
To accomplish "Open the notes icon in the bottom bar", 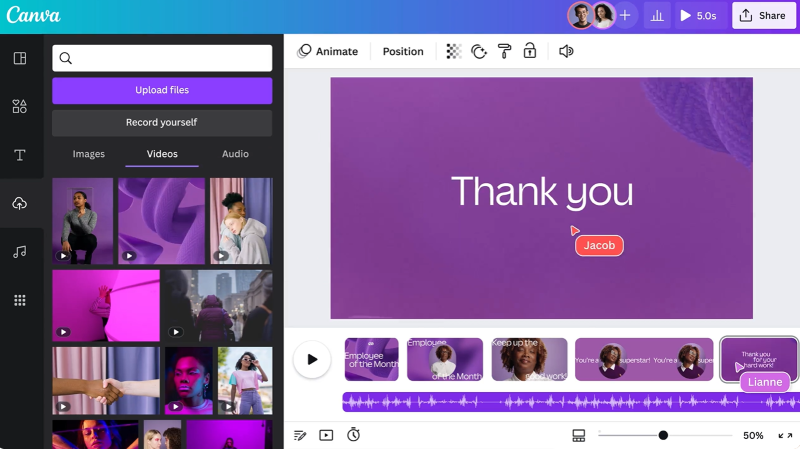I will coord(300,435).
